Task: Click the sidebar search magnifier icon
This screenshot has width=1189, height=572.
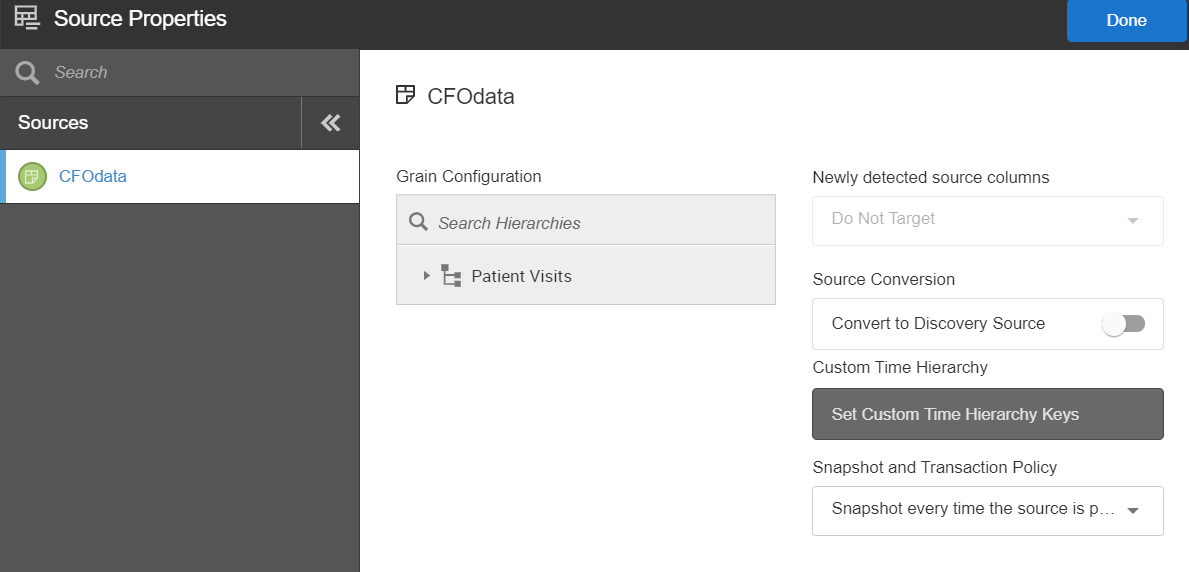Action: click(x=28, y=73)
